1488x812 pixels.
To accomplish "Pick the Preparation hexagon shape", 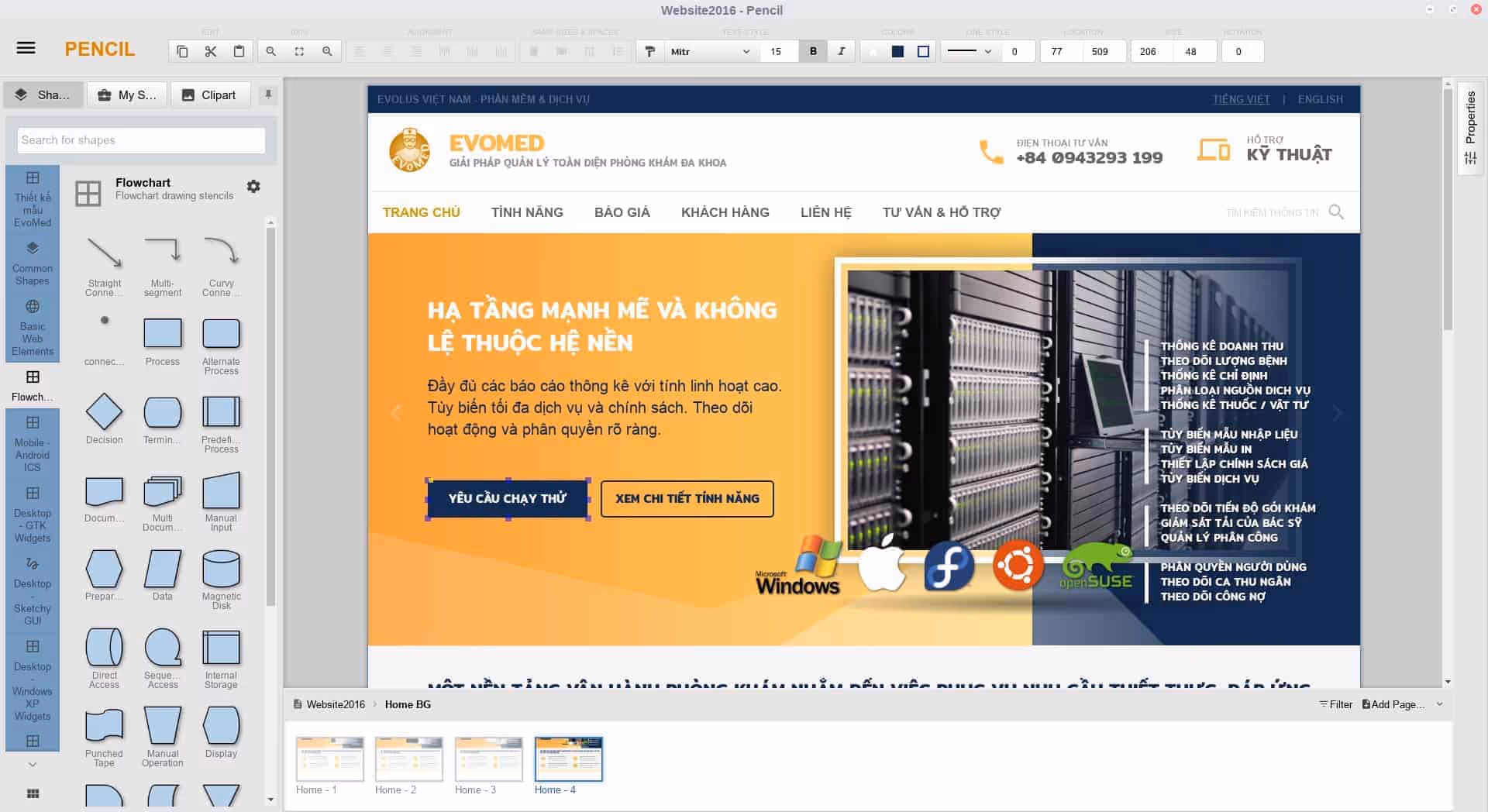I will [105, 576].
